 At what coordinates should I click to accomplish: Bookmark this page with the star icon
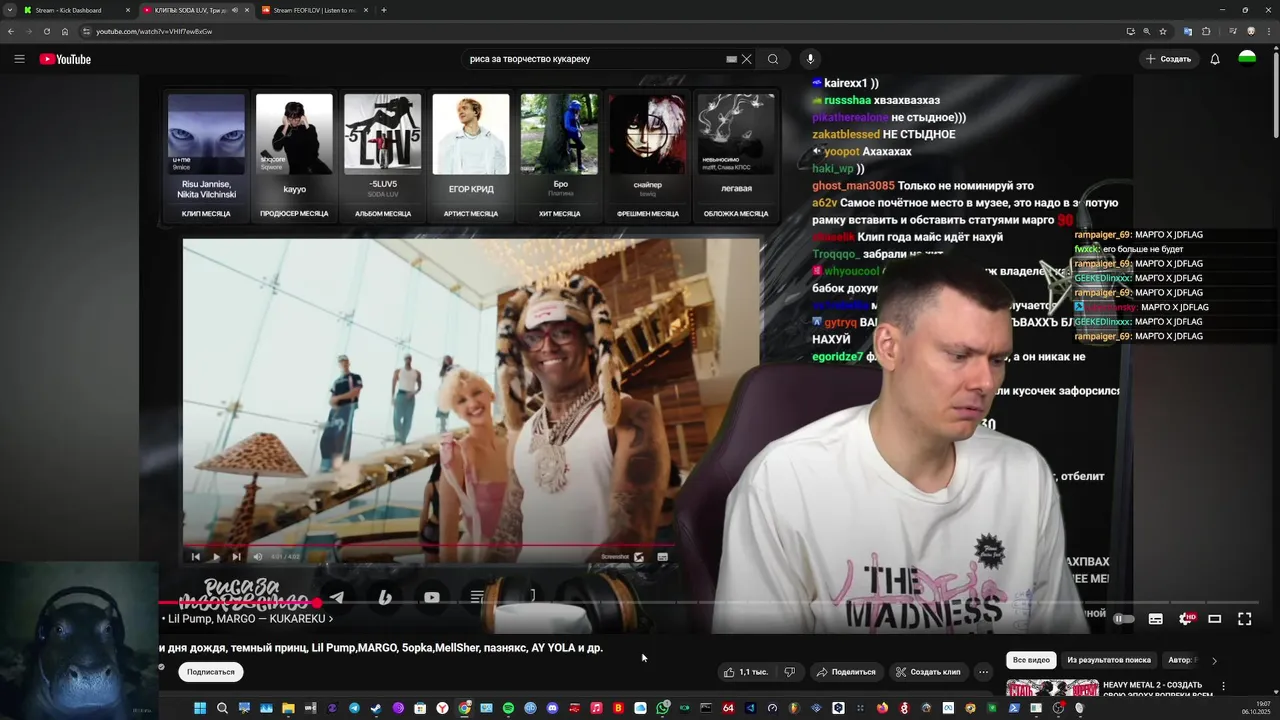pyautogui.click(x=1163, y=31)
